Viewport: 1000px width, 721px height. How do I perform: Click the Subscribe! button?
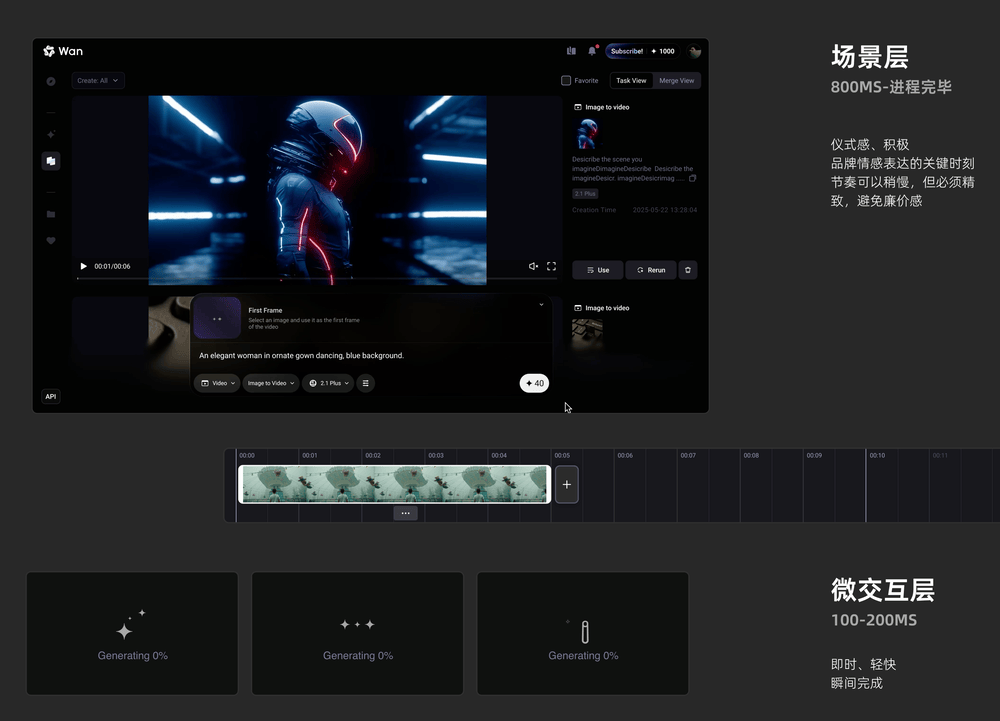[626, 51]
